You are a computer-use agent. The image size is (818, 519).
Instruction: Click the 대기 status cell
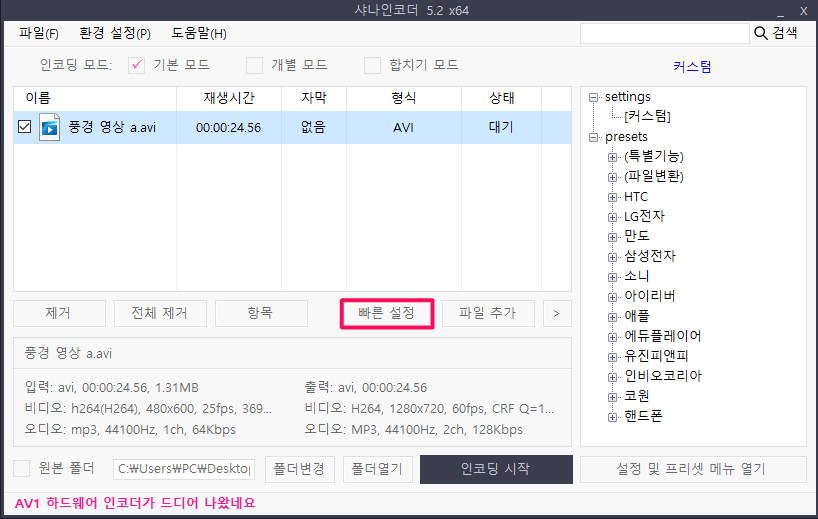501,127
